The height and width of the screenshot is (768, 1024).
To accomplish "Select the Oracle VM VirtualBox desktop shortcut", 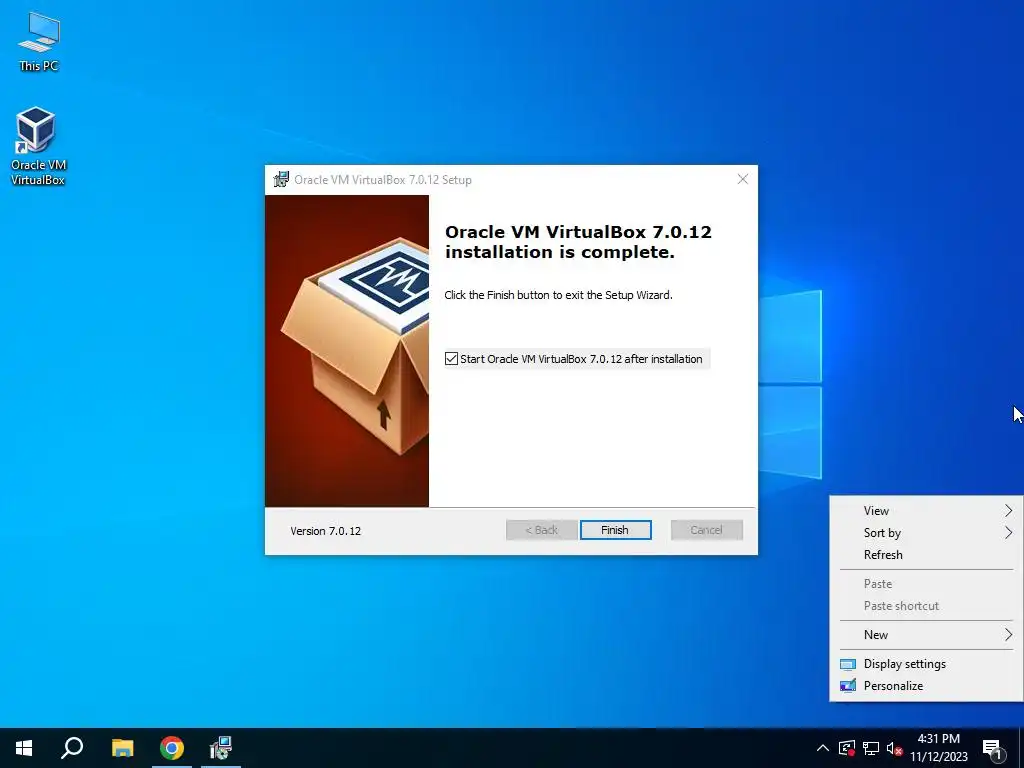I will click(x=38, y=146).
